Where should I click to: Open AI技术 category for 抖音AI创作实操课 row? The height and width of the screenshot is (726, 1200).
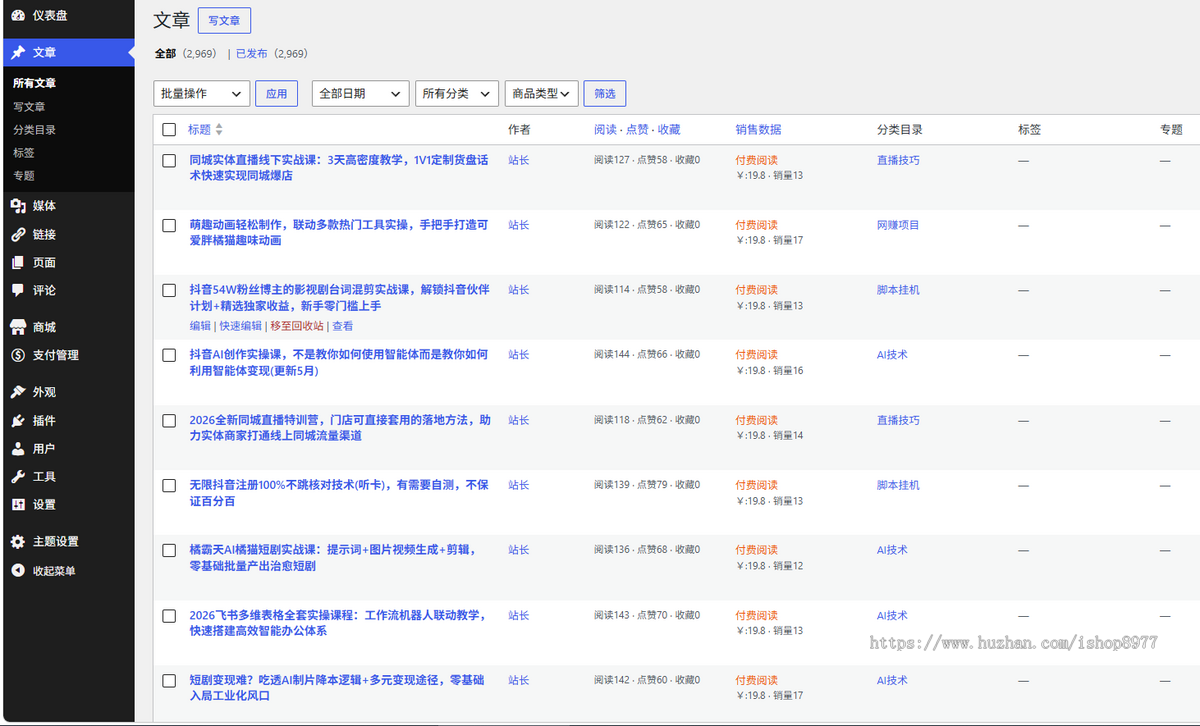892,355
